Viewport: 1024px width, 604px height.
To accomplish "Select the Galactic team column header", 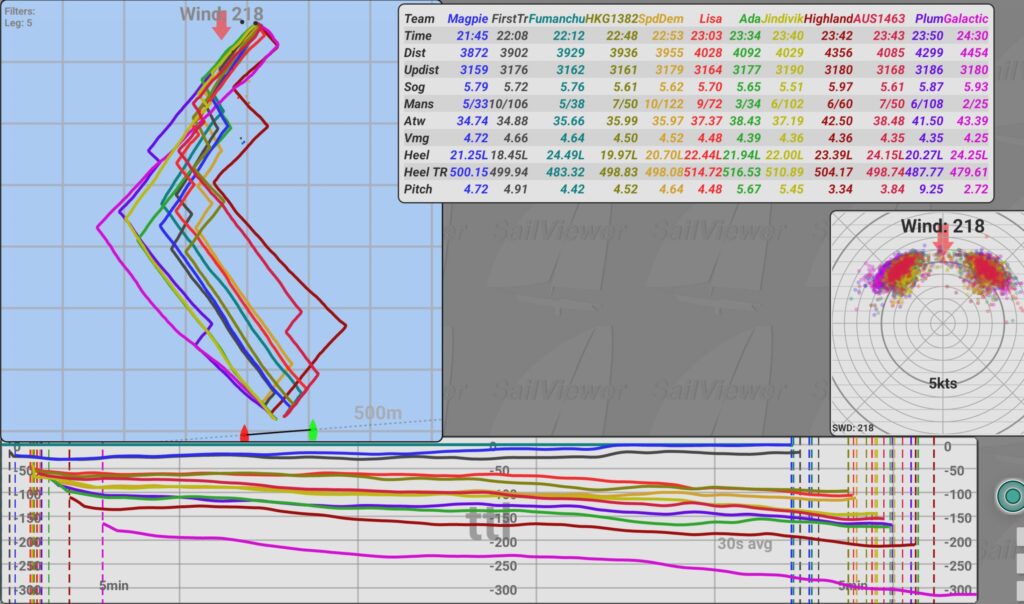I will click(x=966, y=19).
